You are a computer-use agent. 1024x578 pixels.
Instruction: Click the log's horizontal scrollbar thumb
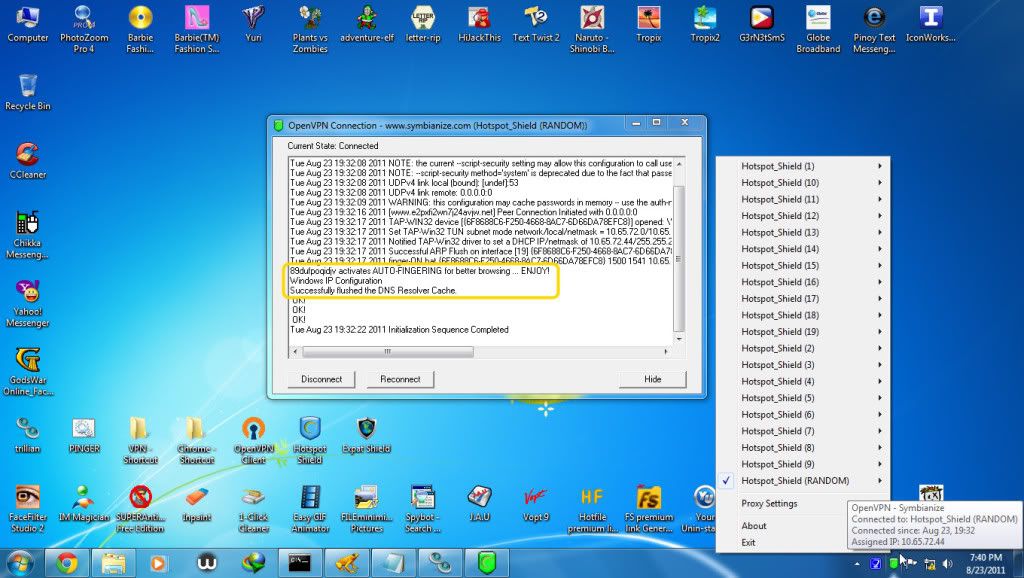pyautogui.click(x=388, y=351)
